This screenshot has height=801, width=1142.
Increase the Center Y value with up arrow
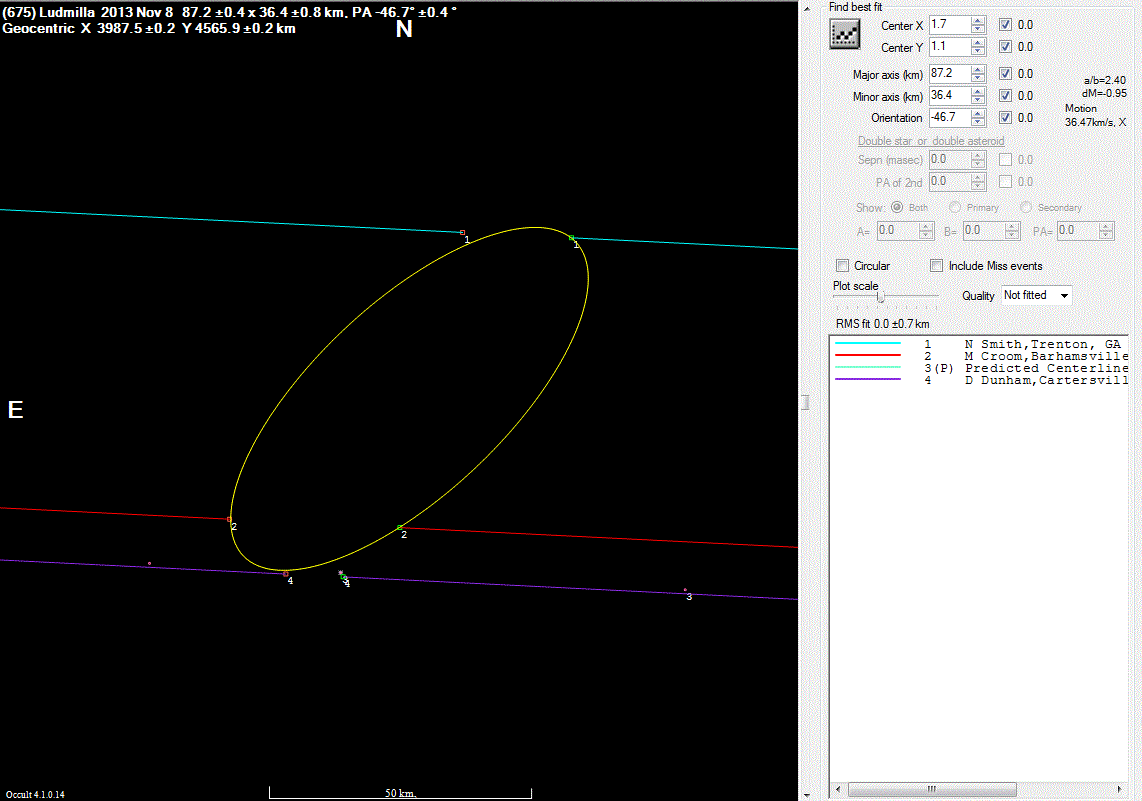click(x=978, y=43)
